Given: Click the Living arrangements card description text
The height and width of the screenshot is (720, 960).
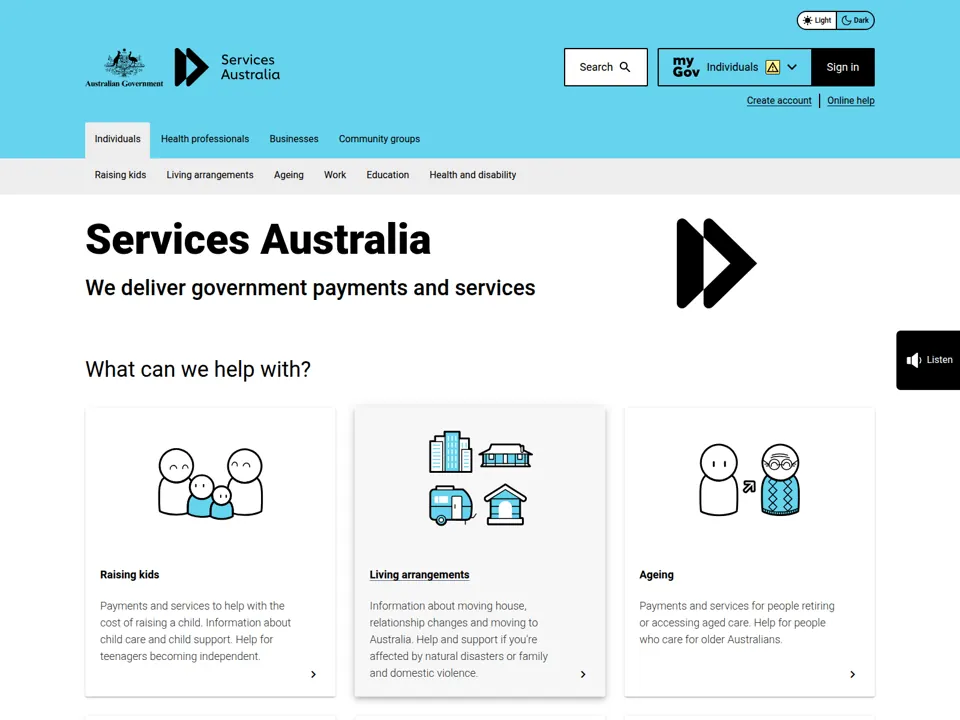Looking at the screenshot, I should (459, 639).
